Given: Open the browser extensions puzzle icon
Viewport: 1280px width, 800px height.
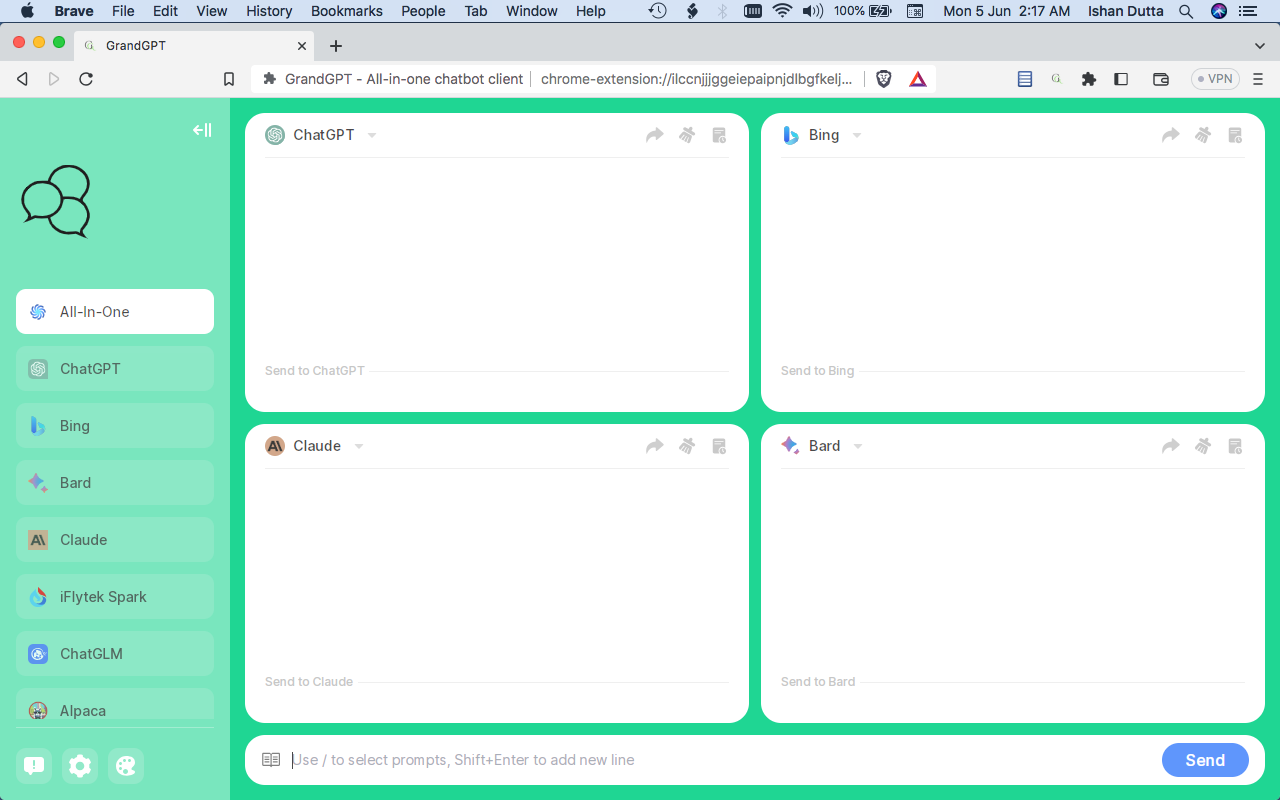Looking at the screenshot, I should [x=1089, y=79].
